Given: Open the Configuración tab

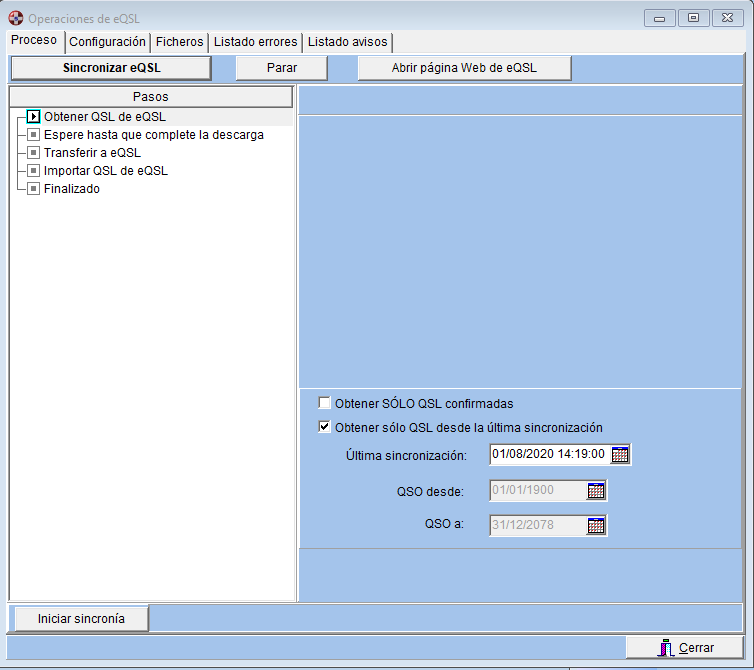Looking at the screenshot, I should tap(107, 42).
